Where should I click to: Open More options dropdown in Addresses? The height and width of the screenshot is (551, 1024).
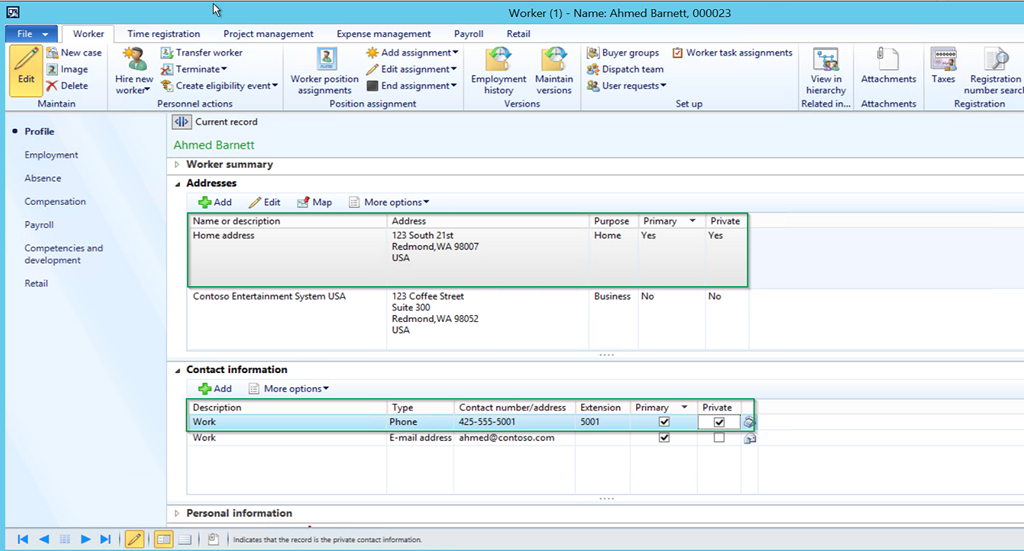point(388,202)
